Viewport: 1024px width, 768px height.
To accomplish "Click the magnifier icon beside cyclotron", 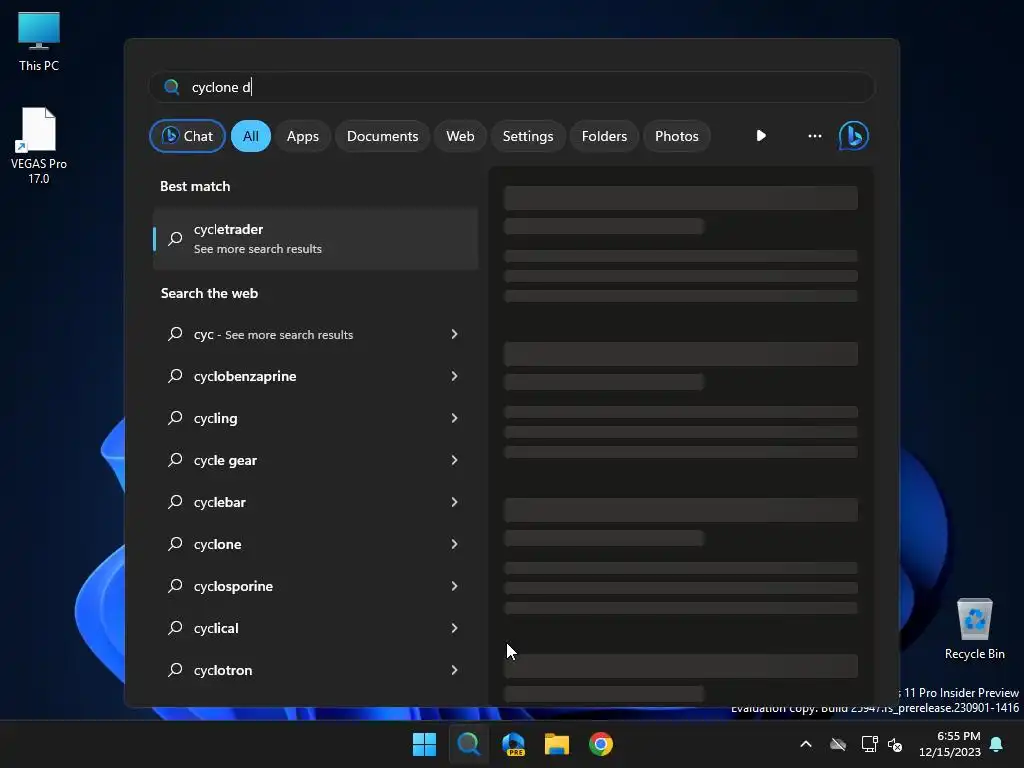I will click(175, 670).
